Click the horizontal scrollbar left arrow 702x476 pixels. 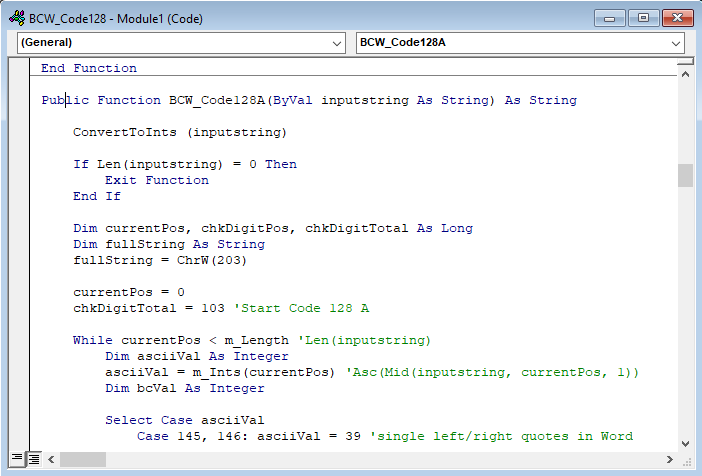pyautogui.click(x=51, y=459)
